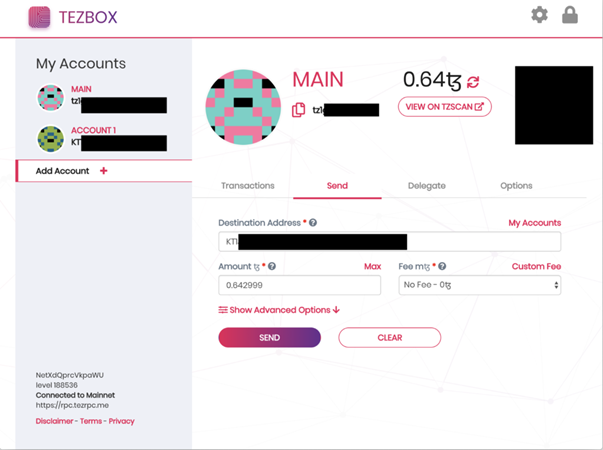Click Max link for amount

[372, 266]
